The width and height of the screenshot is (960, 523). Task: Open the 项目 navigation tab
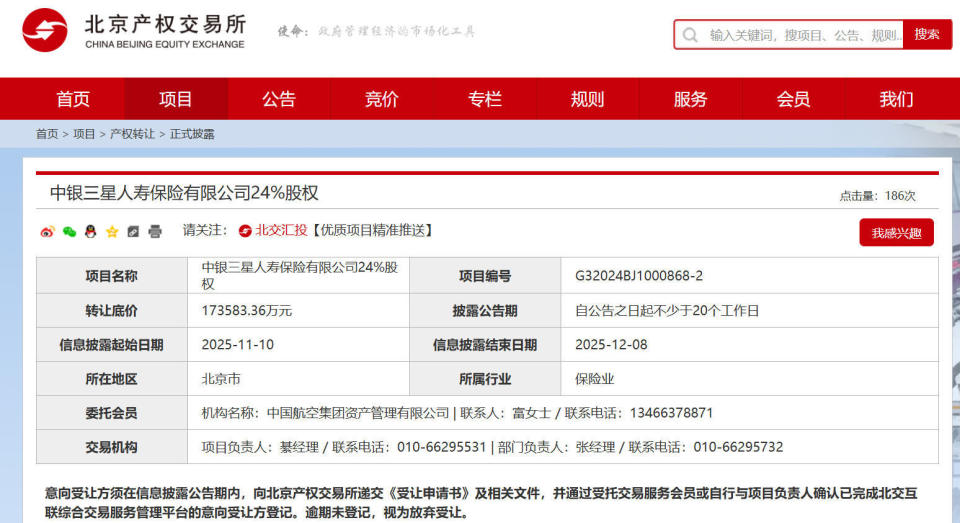[x=176, y=99]
